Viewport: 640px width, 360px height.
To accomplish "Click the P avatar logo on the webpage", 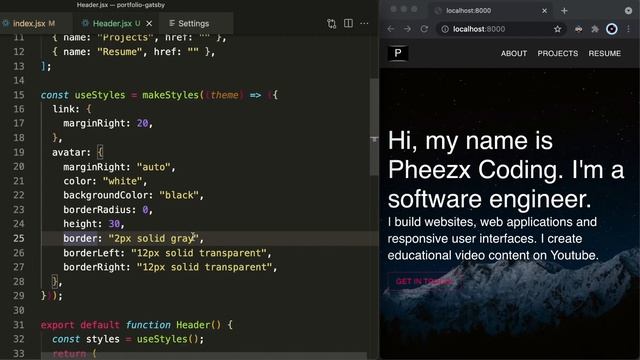I will [x=398, y=53].
